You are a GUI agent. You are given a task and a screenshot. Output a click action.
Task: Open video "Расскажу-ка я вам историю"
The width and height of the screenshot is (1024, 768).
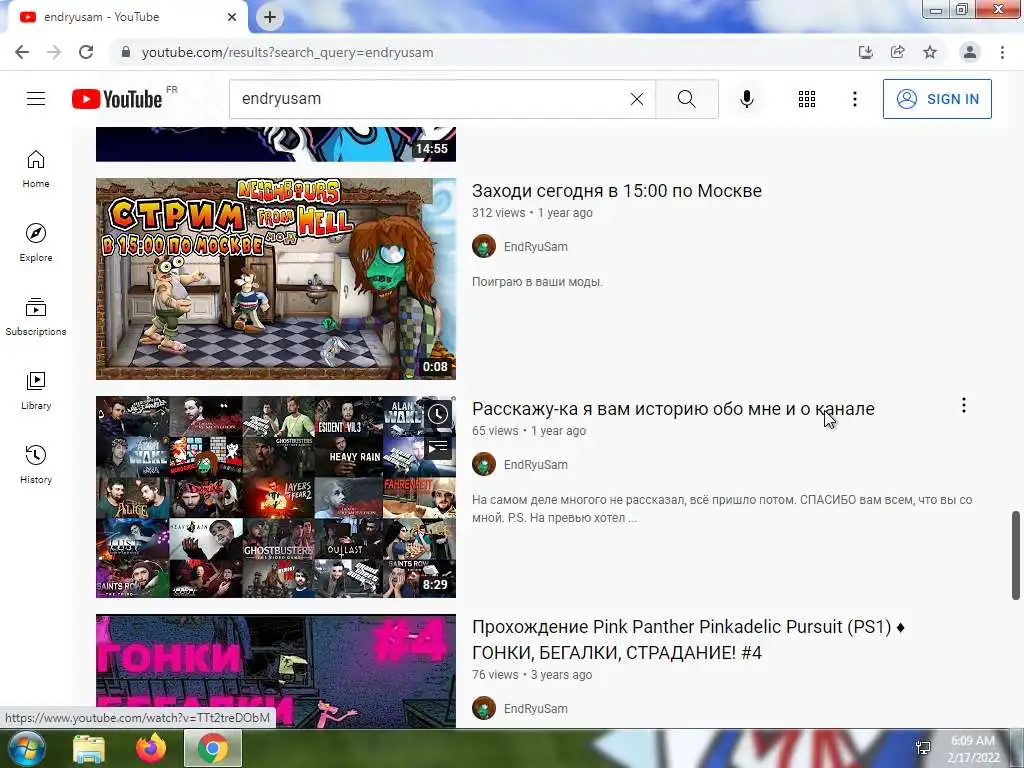(x=673, y=409)
